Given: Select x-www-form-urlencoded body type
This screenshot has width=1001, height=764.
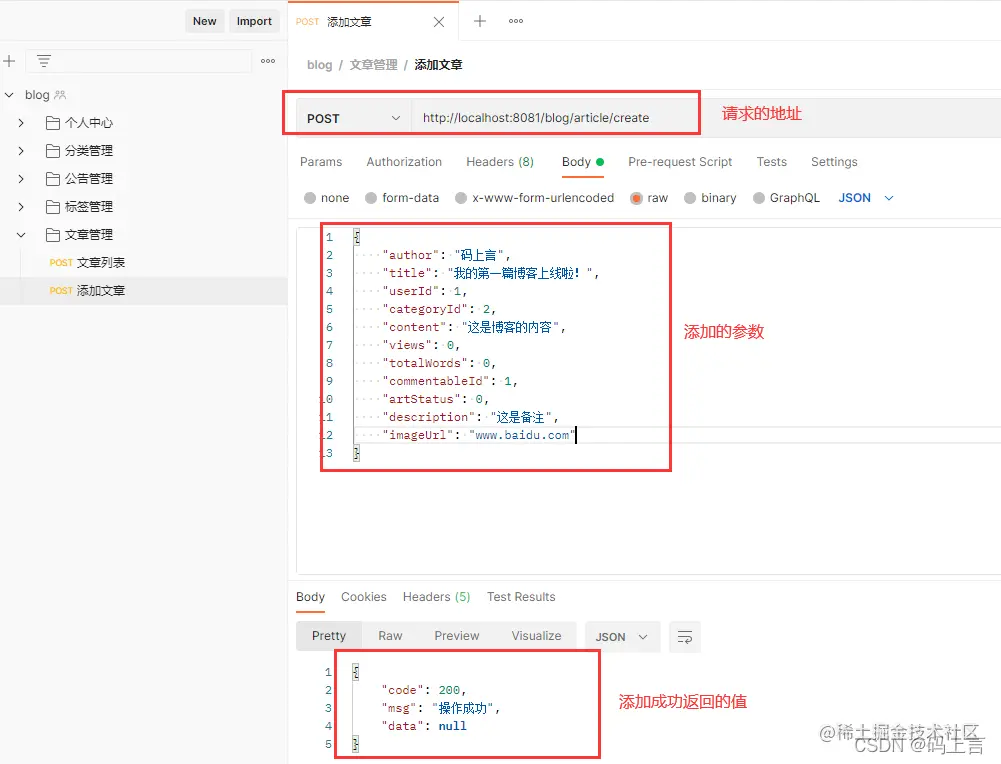Looking at the screenshot, I should (461, 198).
